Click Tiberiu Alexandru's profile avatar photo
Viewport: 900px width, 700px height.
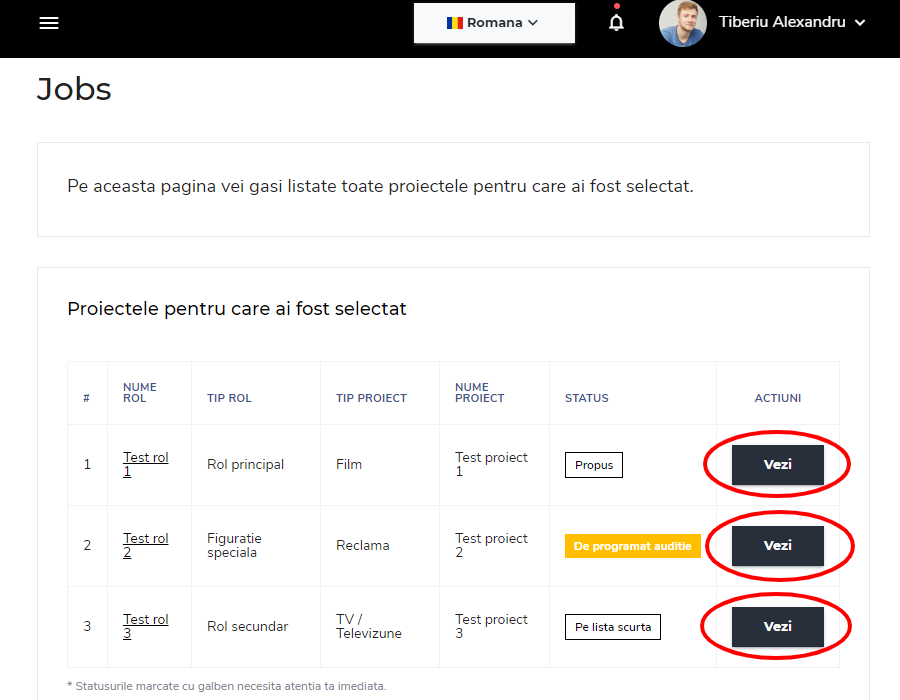coord(682,23)
